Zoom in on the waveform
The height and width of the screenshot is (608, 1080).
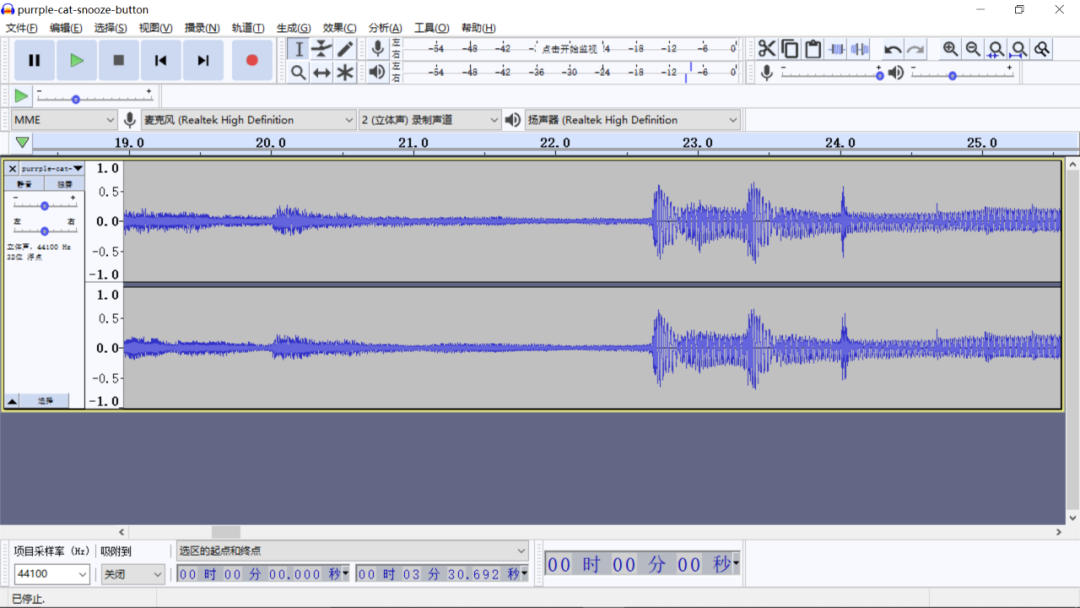tap(950, 49)
